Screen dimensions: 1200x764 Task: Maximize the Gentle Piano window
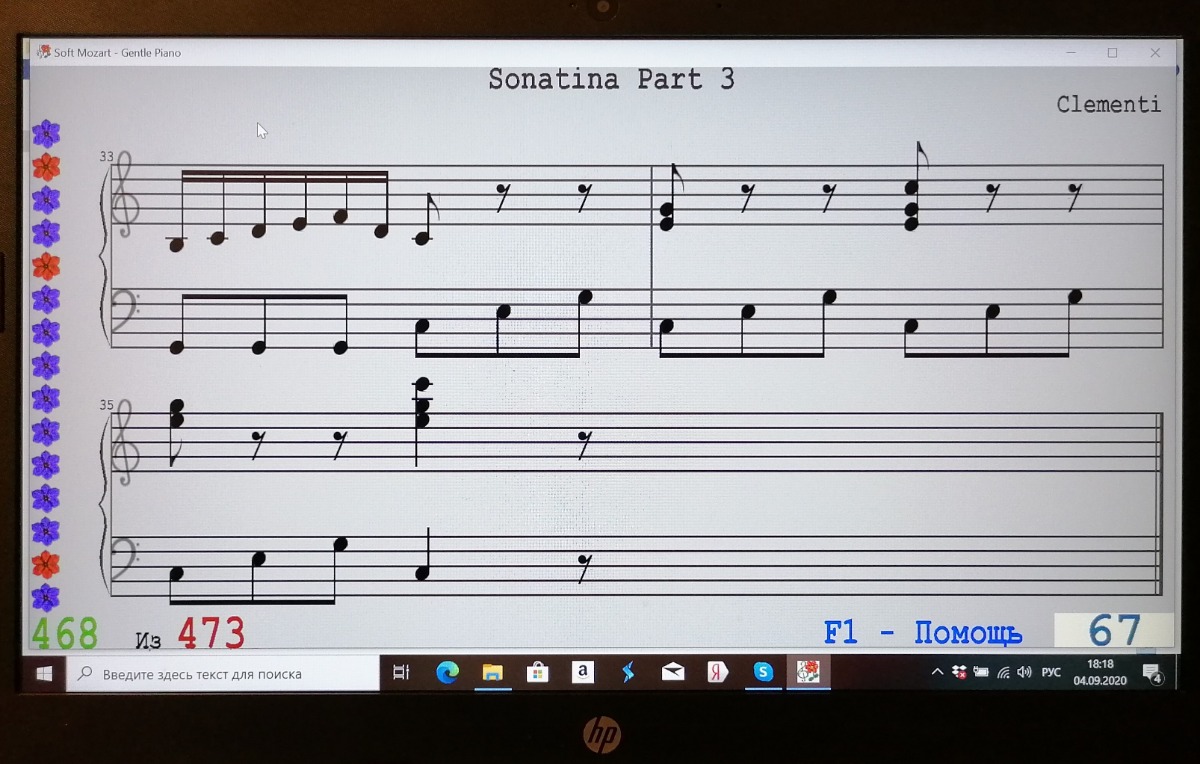[x=1112, y=53]
